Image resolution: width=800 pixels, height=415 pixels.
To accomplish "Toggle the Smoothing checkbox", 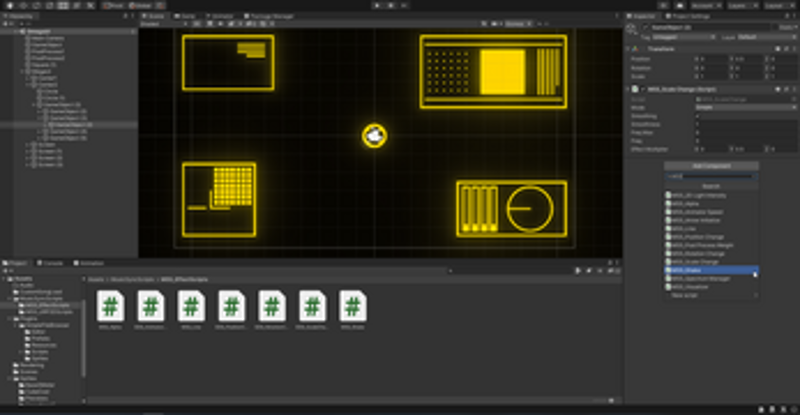I will point(698,116).
